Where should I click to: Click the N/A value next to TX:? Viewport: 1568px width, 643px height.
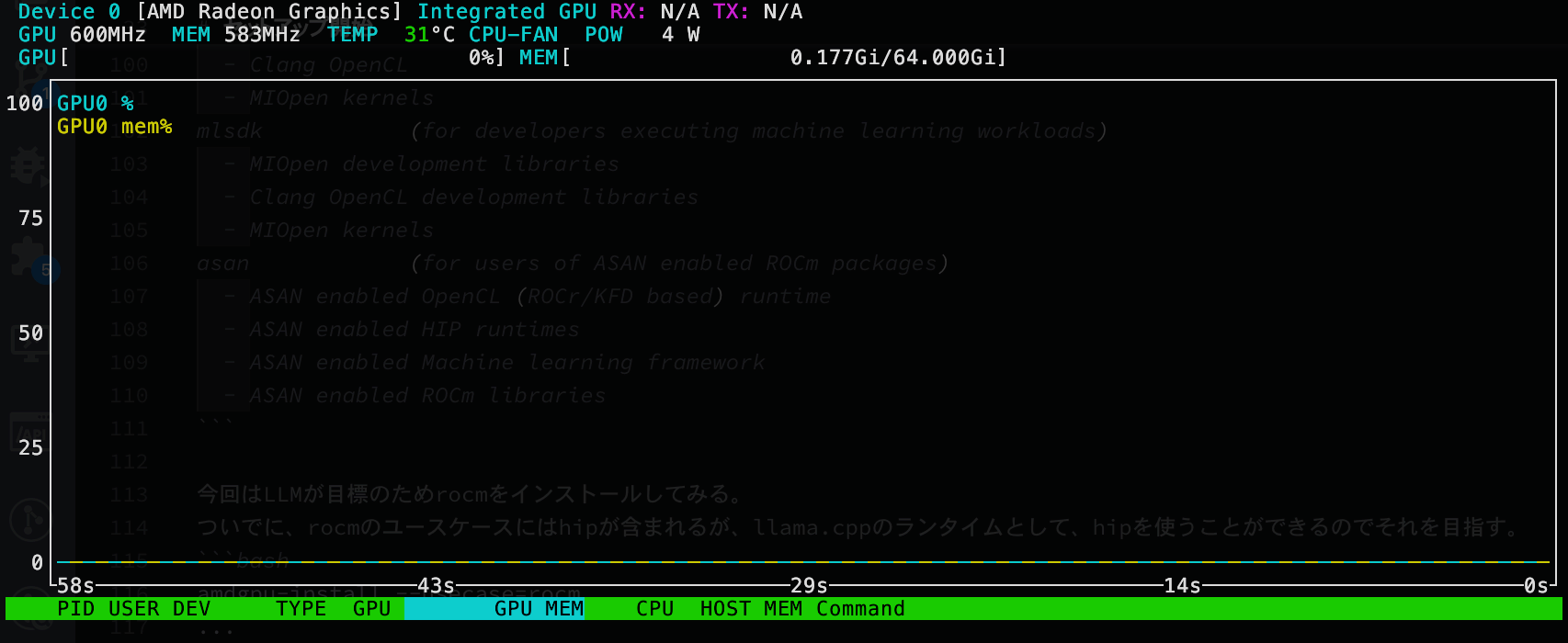[x=783, y=12]
